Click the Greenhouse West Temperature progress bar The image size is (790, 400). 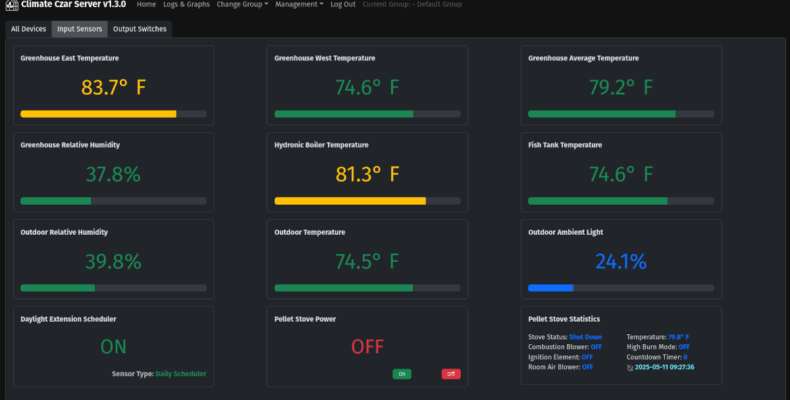[367, 114]
